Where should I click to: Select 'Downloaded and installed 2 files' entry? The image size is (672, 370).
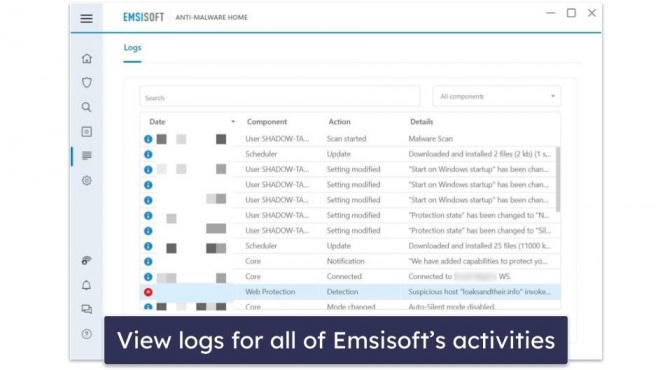480,154
